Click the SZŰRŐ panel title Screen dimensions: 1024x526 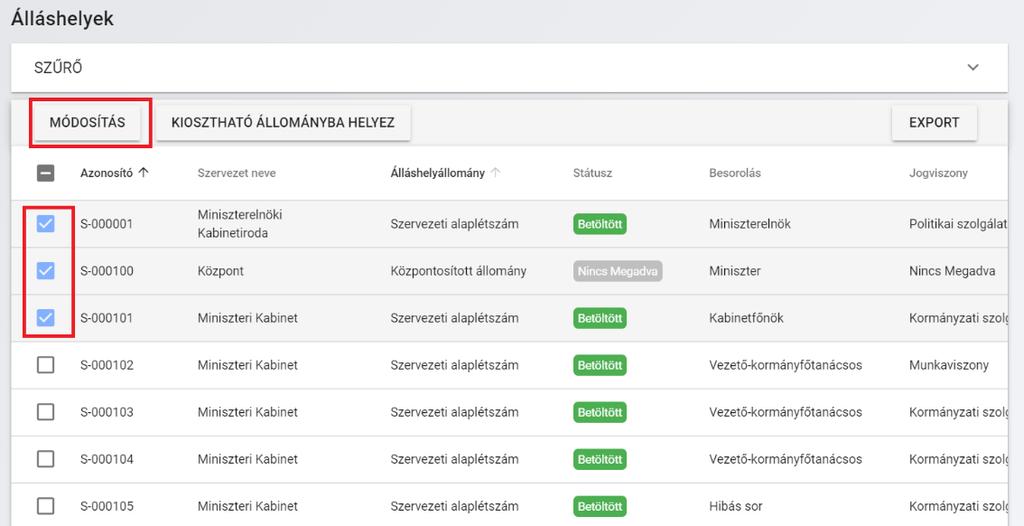[x=58, y=68]
